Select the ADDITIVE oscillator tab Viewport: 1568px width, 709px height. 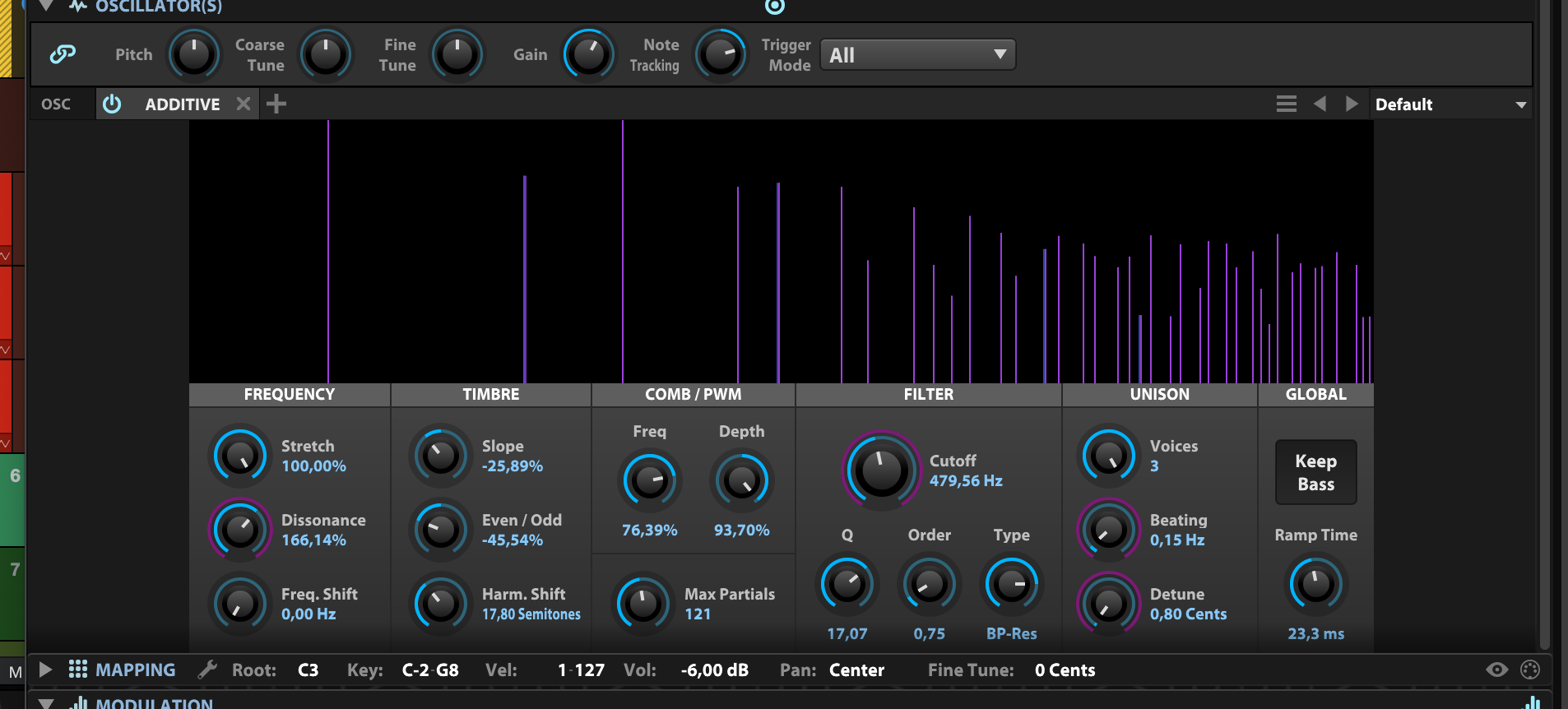(182, 104)
